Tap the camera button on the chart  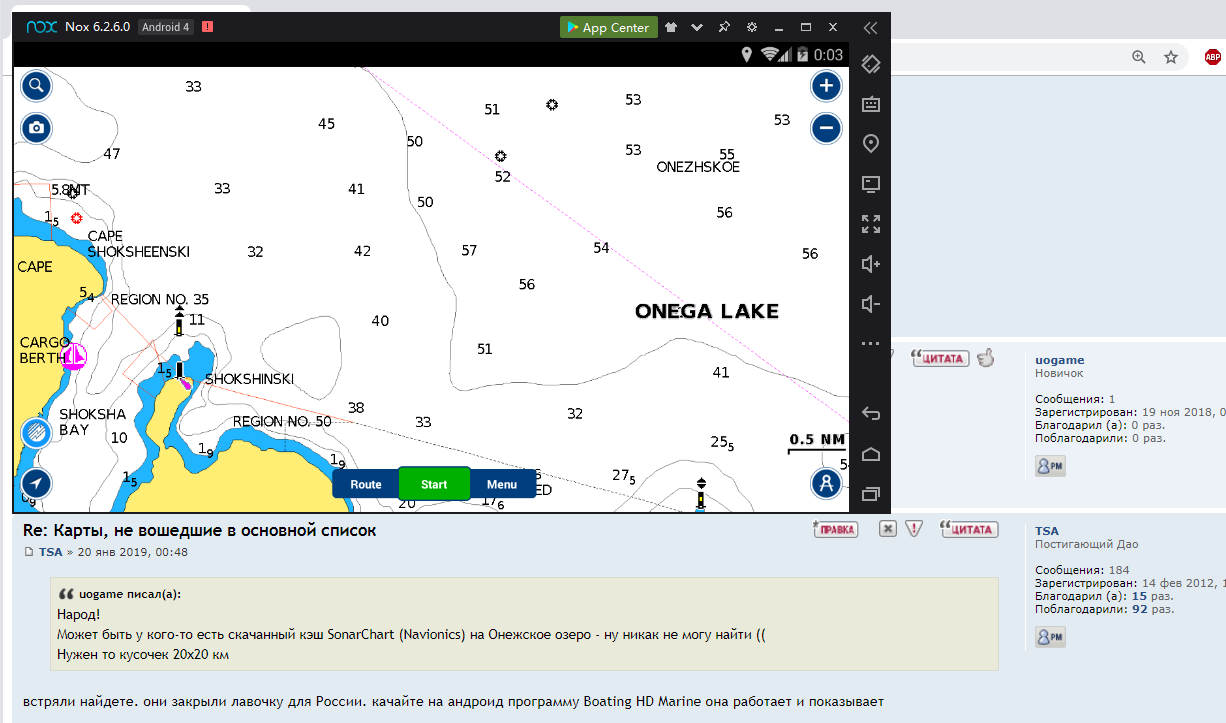coord(37,128)
